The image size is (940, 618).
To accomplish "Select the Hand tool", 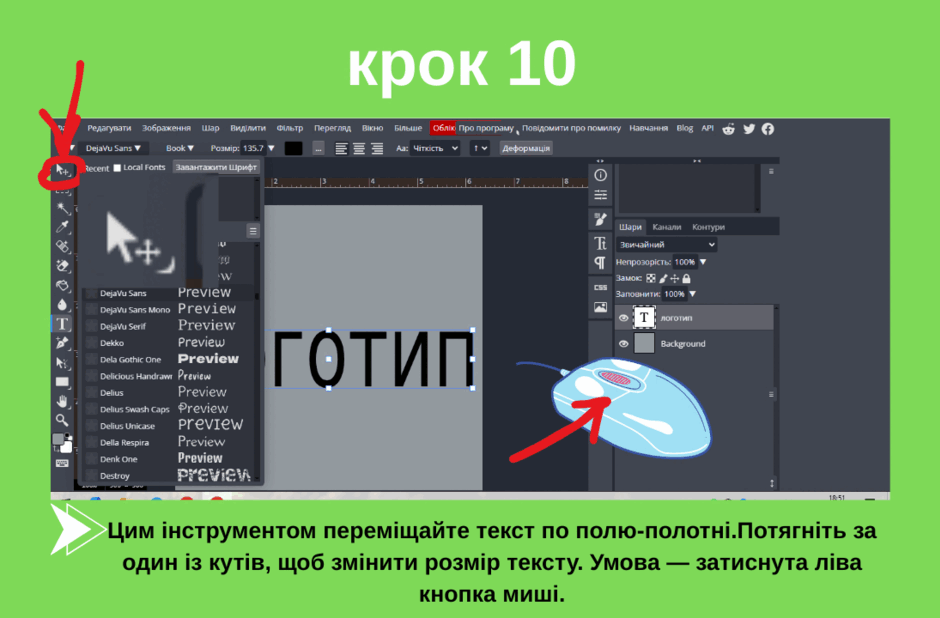I will [x=62, y=401].
